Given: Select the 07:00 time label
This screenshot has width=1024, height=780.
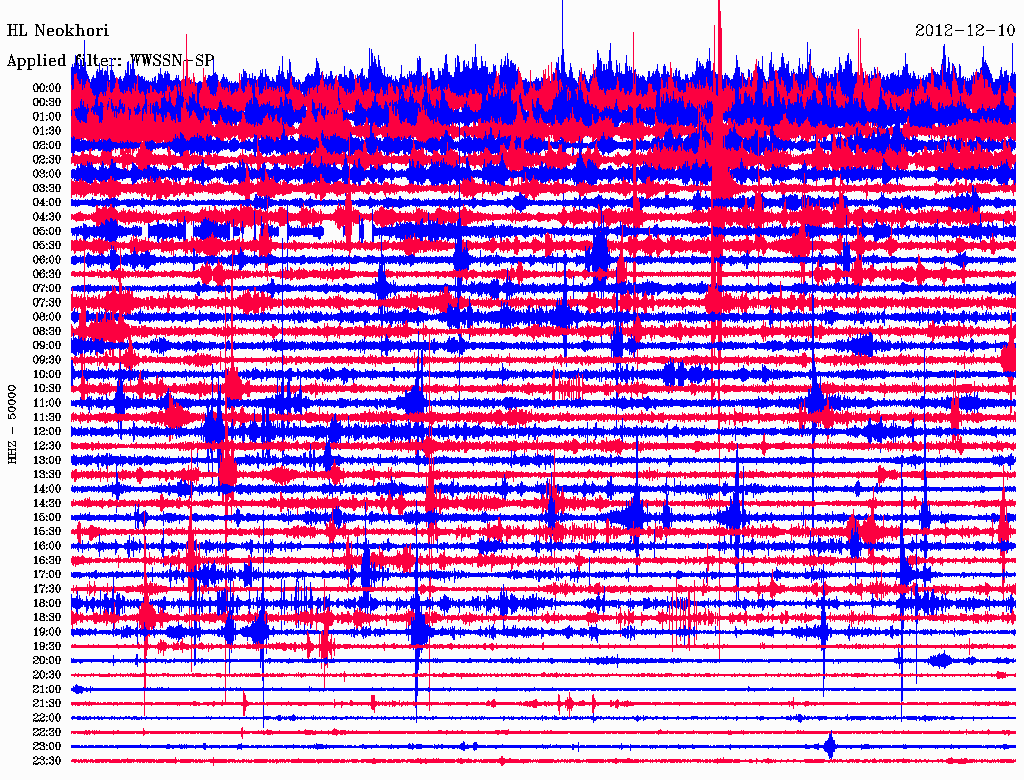Looking at the screenshot, I should 46,288.
